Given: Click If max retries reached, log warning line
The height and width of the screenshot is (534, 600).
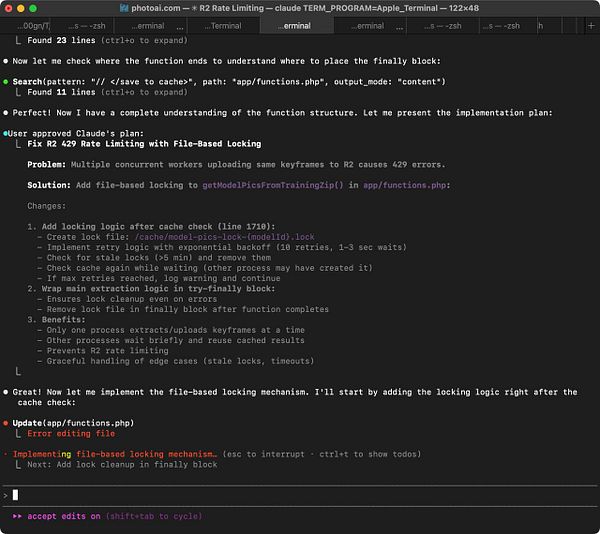Looking at the screenshot, I should pyautogui.click(x=159, y=278).
